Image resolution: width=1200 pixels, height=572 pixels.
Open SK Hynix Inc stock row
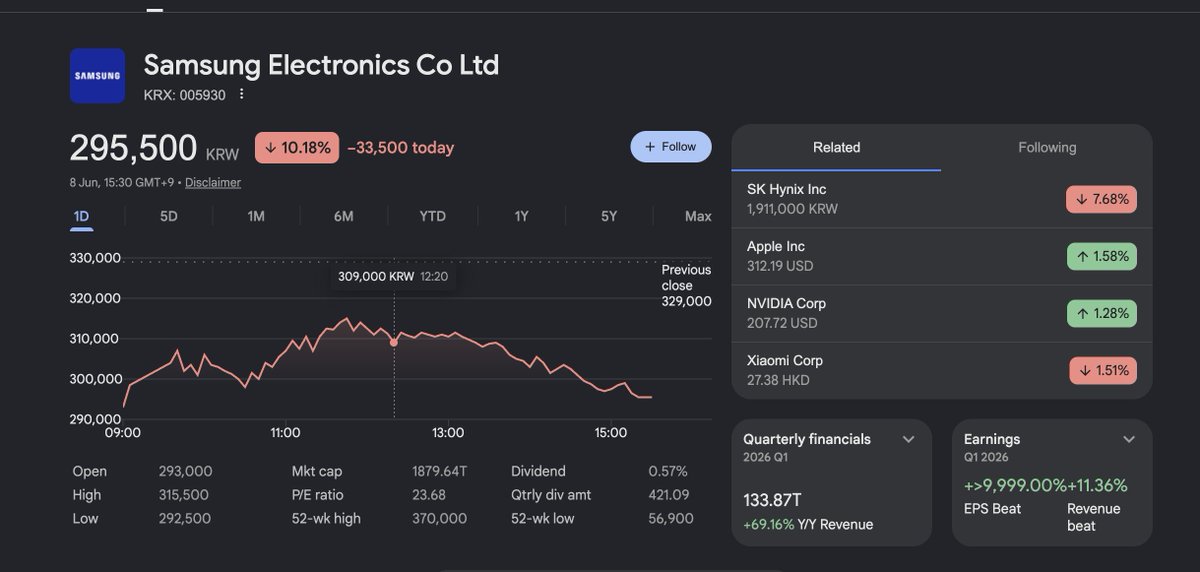[942, 199]
